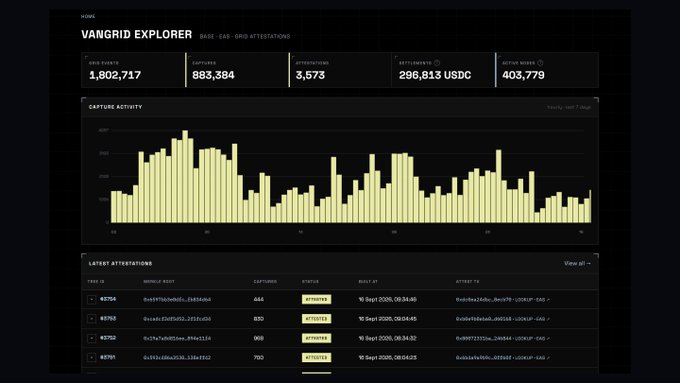
Task: Expand attestation row #3753
Action: (92, 319)
